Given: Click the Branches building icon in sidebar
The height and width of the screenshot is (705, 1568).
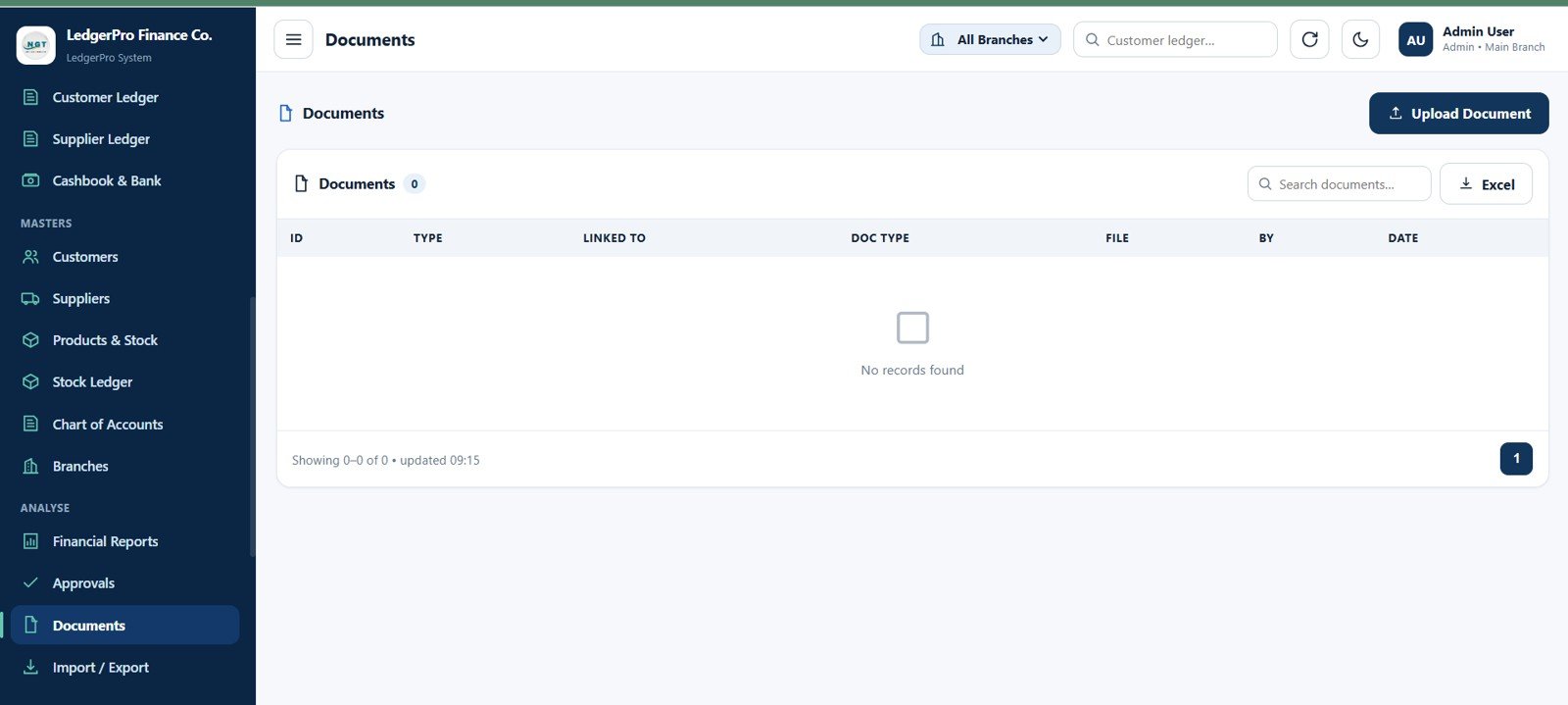Looking at the screenshot, I should click(30, 466).
